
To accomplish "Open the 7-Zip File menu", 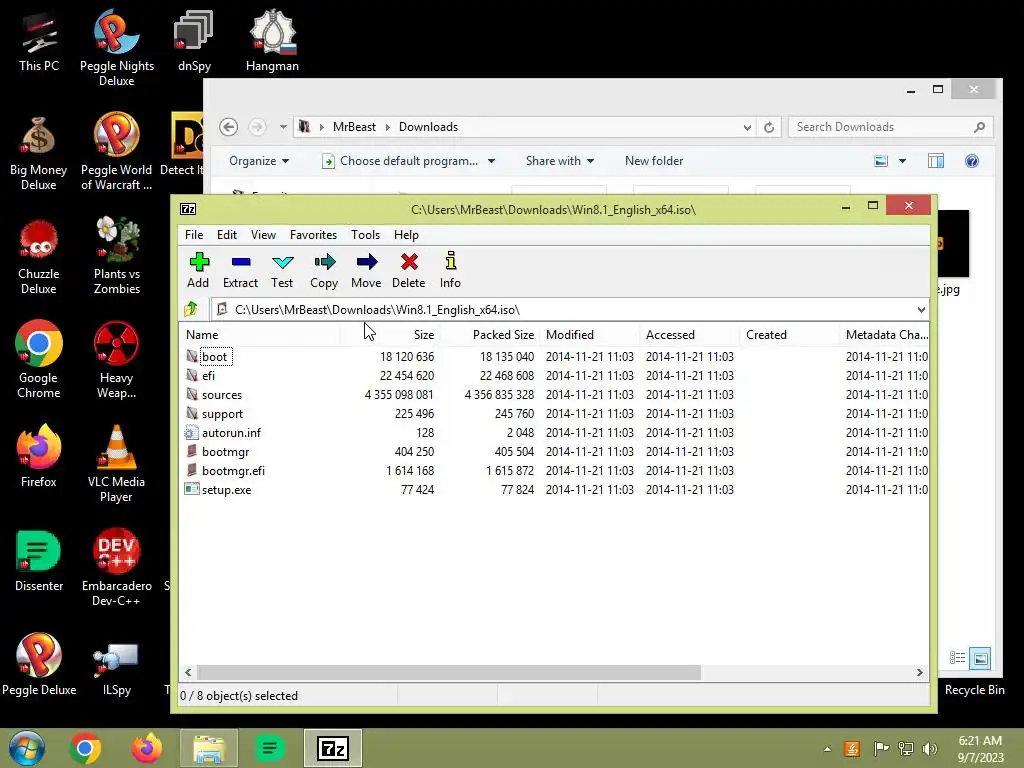I will [194, 234].
